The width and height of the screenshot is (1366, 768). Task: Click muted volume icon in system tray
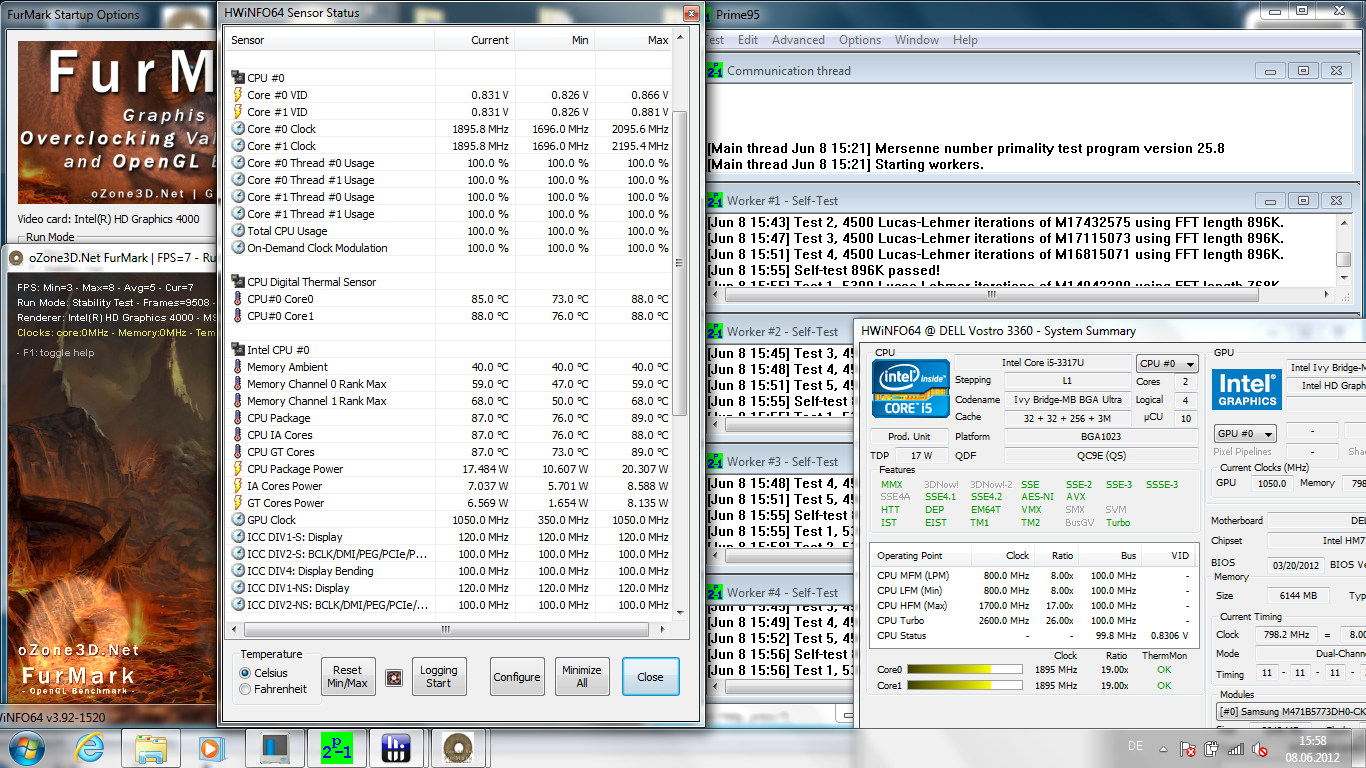pyautogui.click(x=1260, y=749)
